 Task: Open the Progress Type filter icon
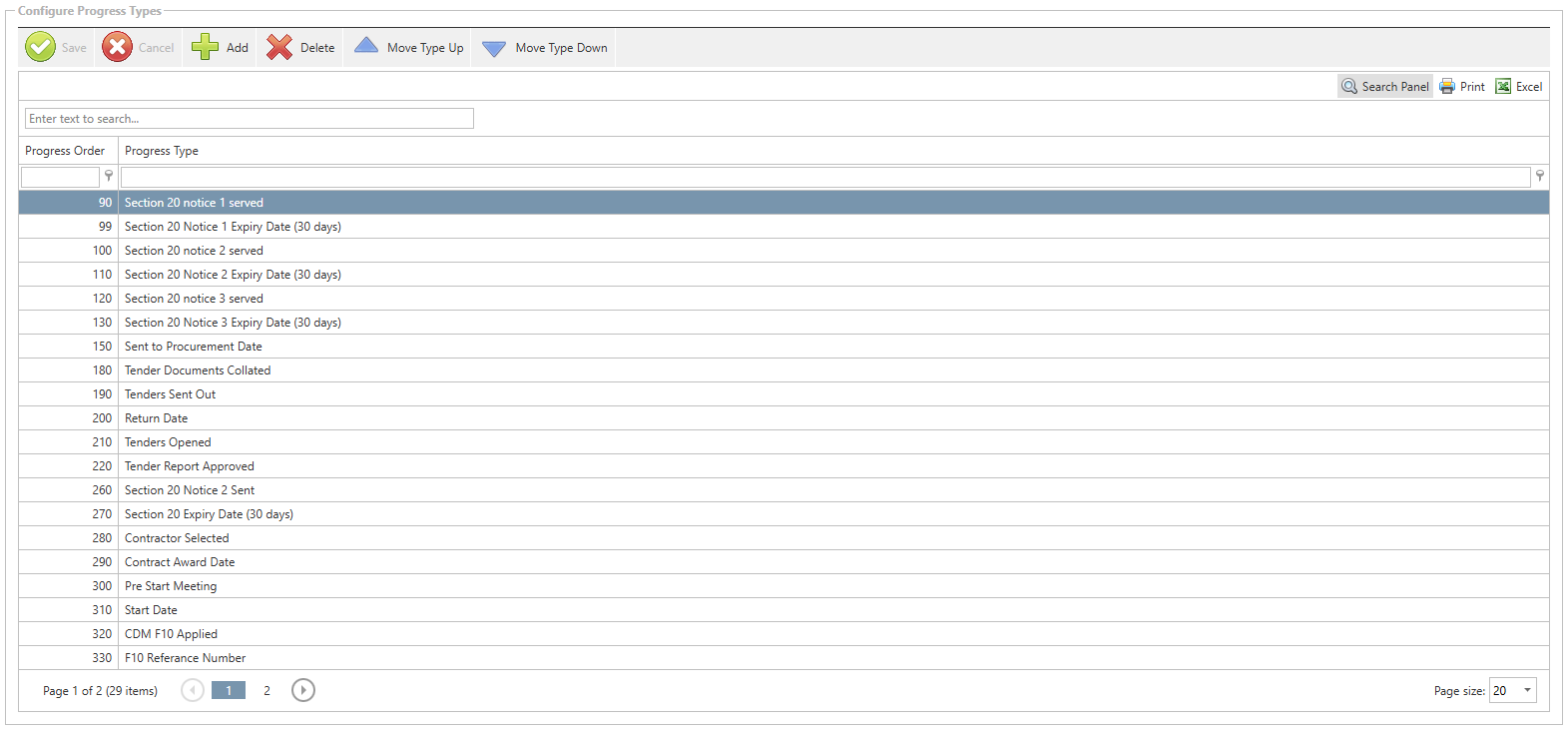tap(1540, 176)
